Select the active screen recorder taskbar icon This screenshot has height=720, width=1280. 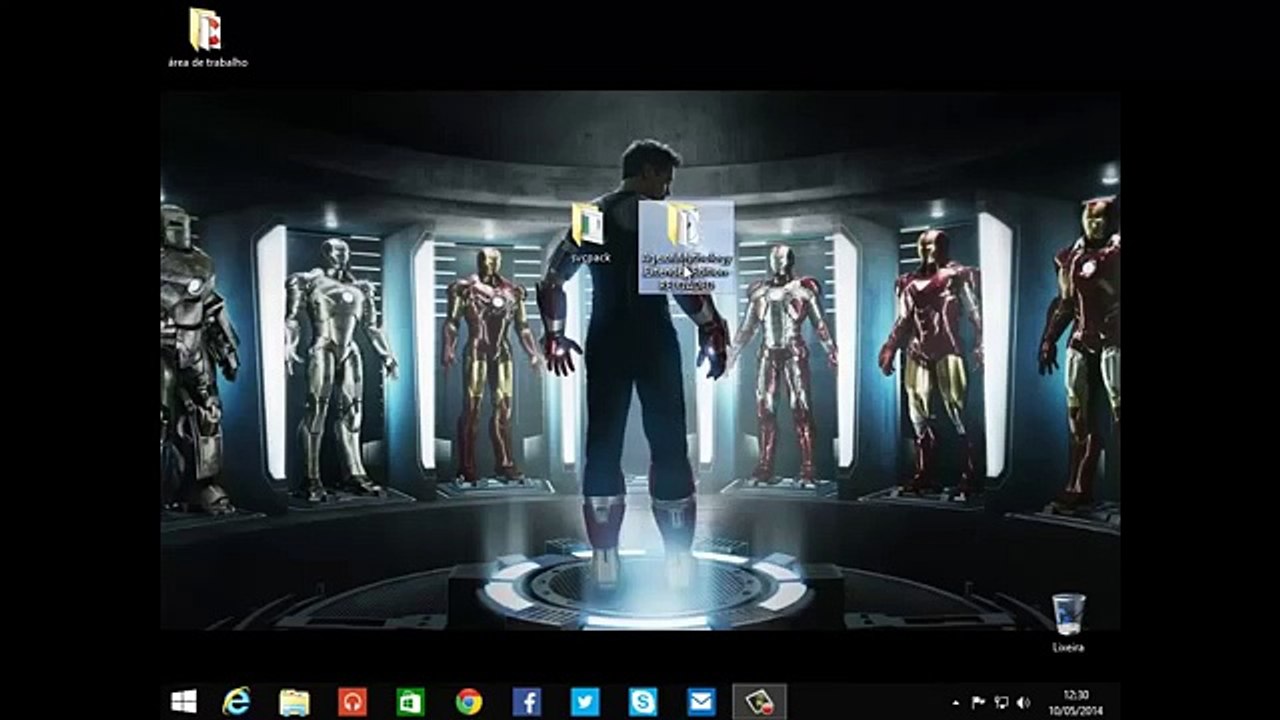coord(759,702)
